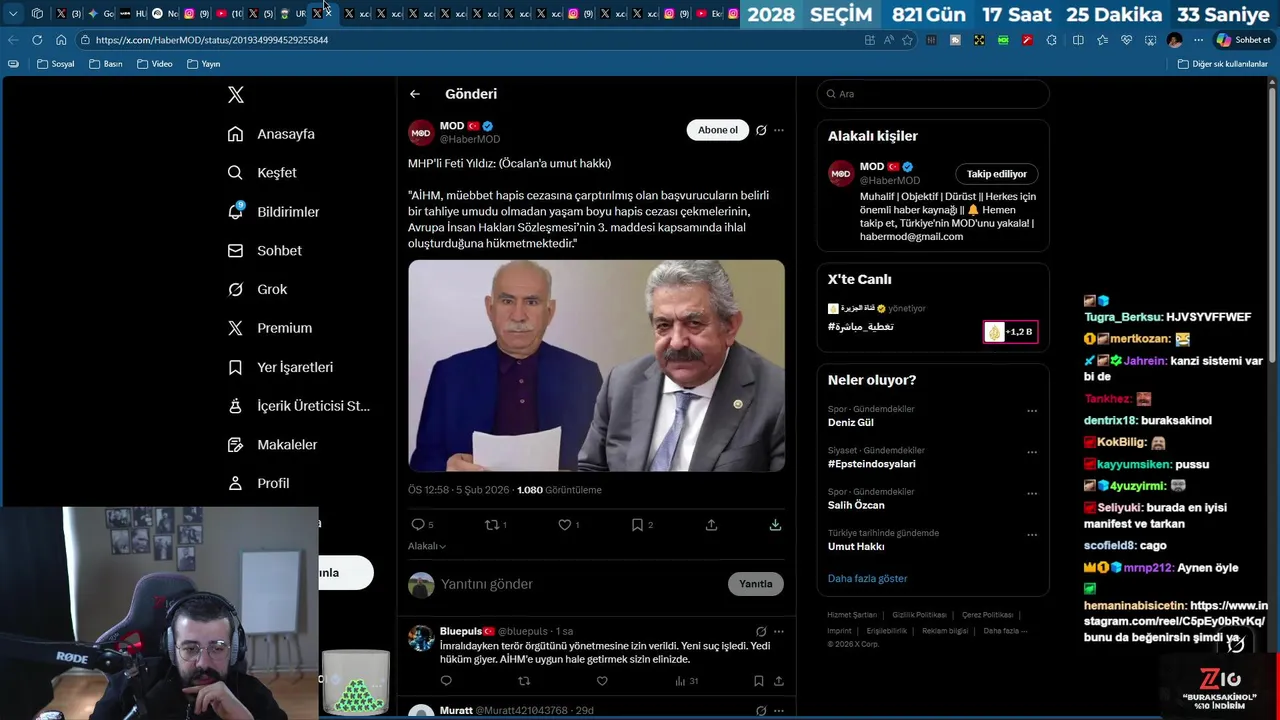Open Bluepuls profile avatar
The width and height of the screenshot is (1280, 720).
coord(421,638)
